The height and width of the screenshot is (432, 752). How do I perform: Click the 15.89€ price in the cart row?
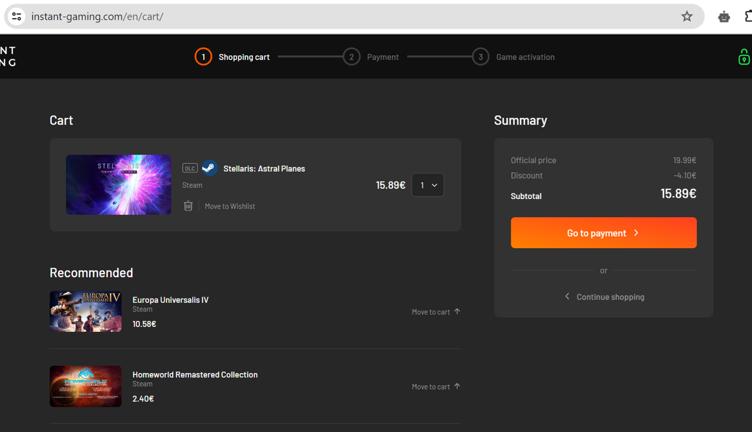point(390,185)
